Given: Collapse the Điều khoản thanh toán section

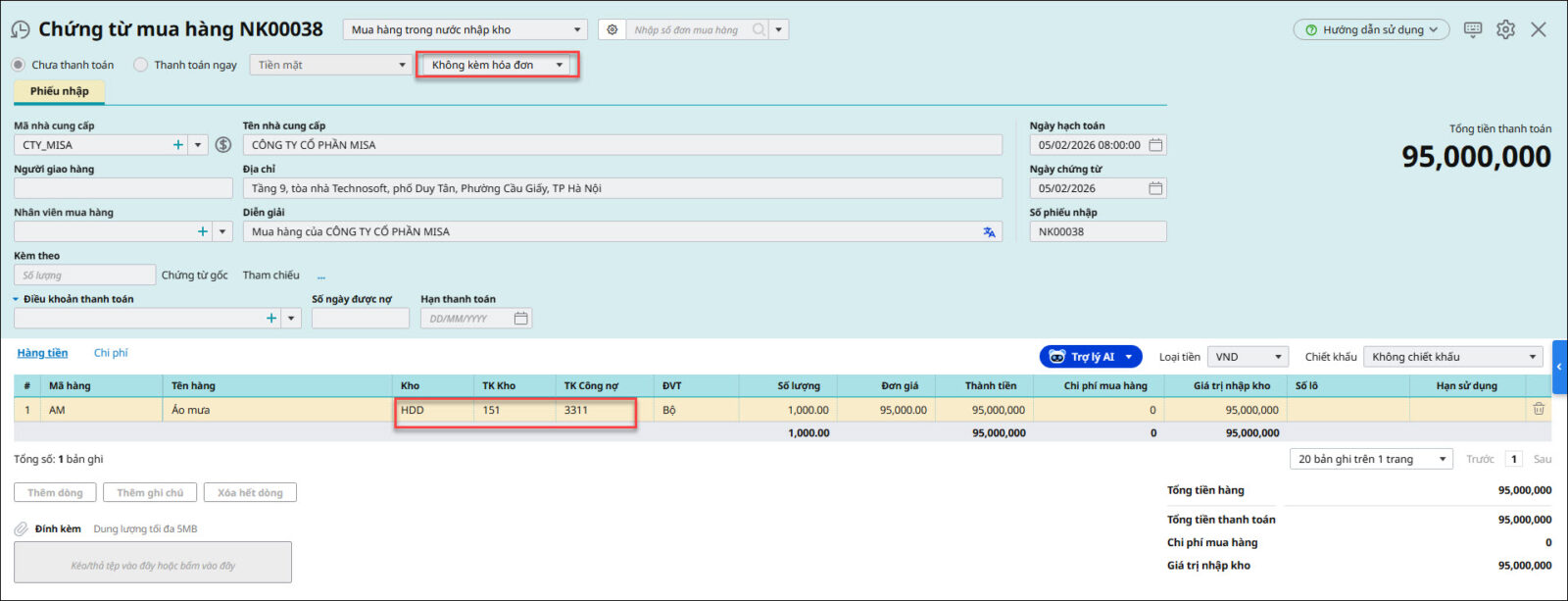Looking at the screenshot, I should (x=16, y=299).
